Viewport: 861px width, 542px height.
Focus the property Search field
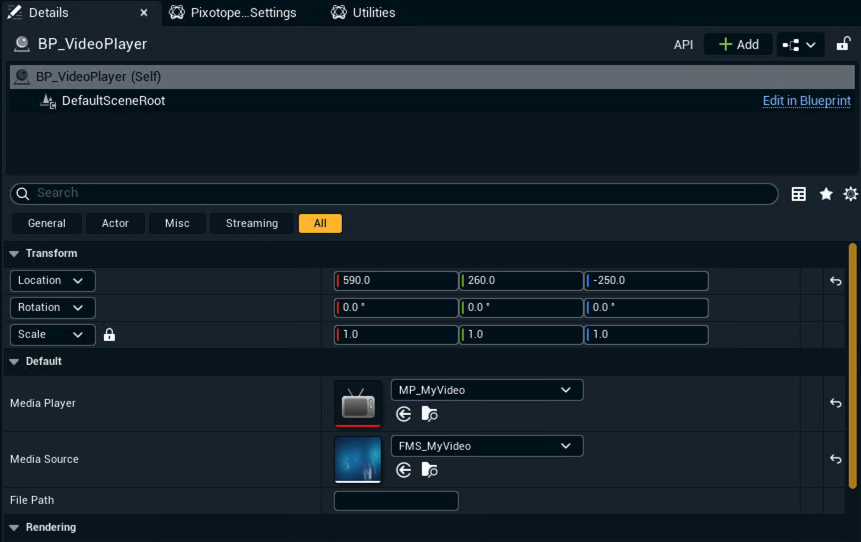tap(394, 193)
